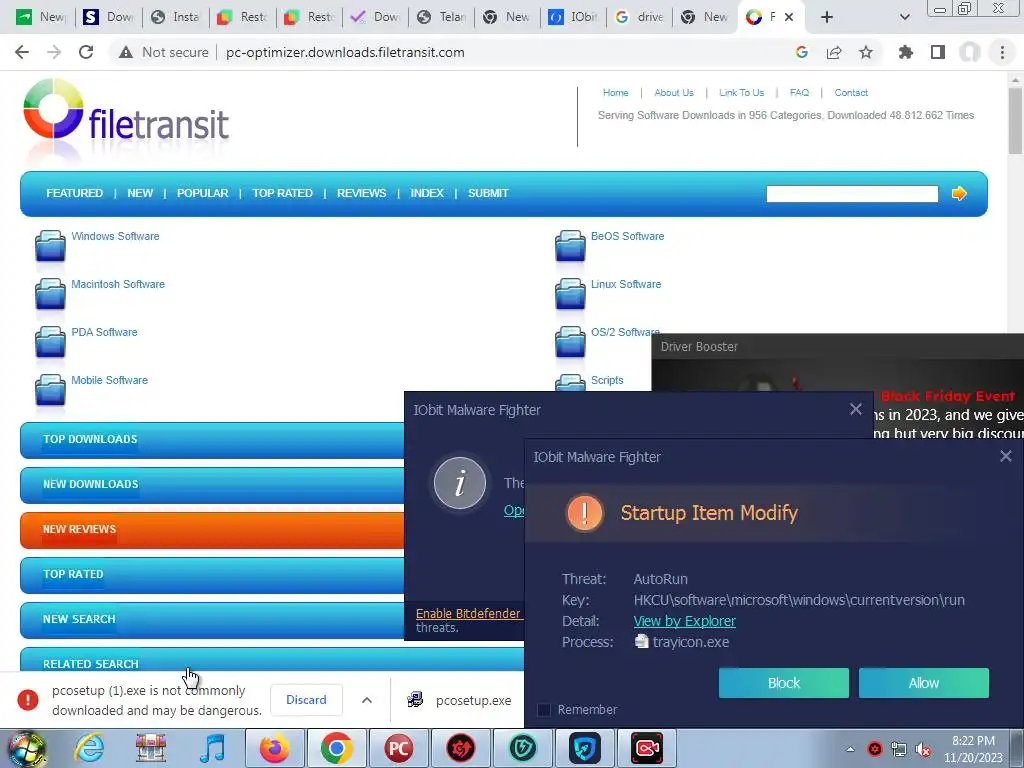The width and height of the screenshot is (1024, 768).
Task: Click the Link To Us link
Action: coord(741,93)
